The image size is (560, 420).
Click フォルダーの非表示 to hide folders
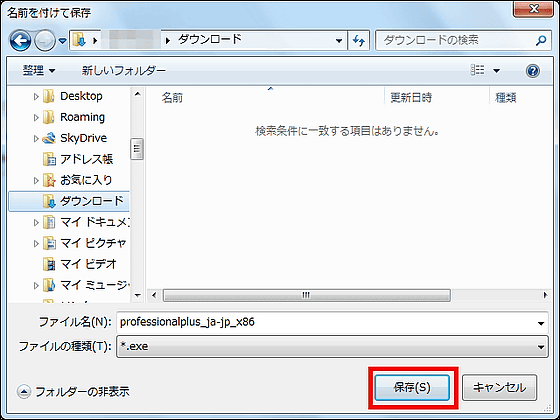[x=73, y=392]
